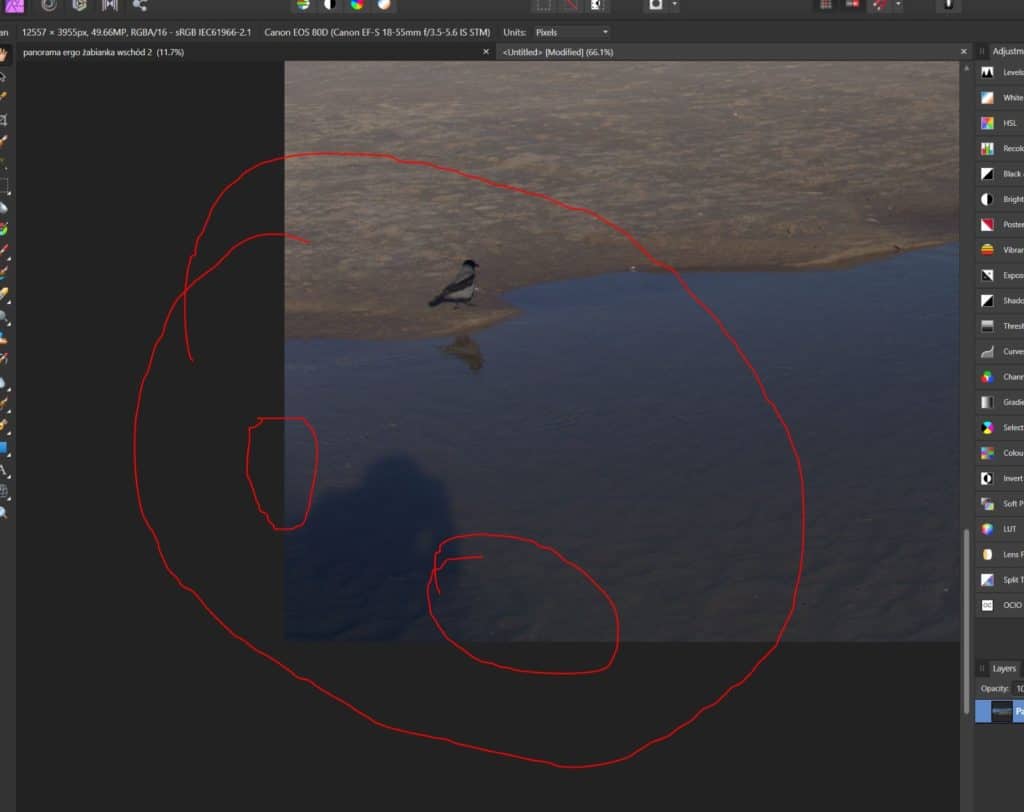This screenshot has height=812, width=1024.
Task: Toggle the quick mask button
Action: [656, 5]
